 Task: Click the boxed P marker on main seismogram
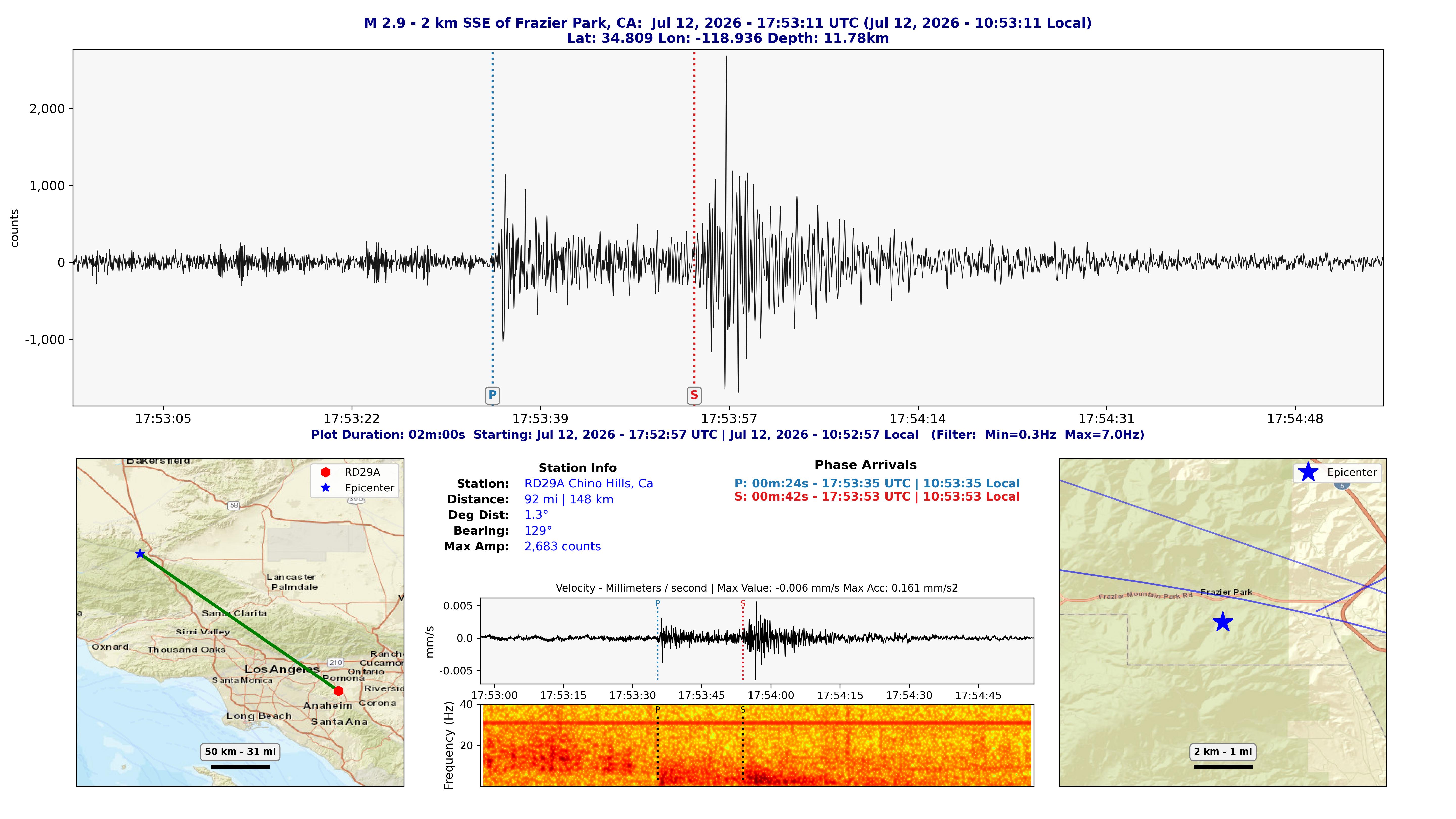click(x=492, y=395)
